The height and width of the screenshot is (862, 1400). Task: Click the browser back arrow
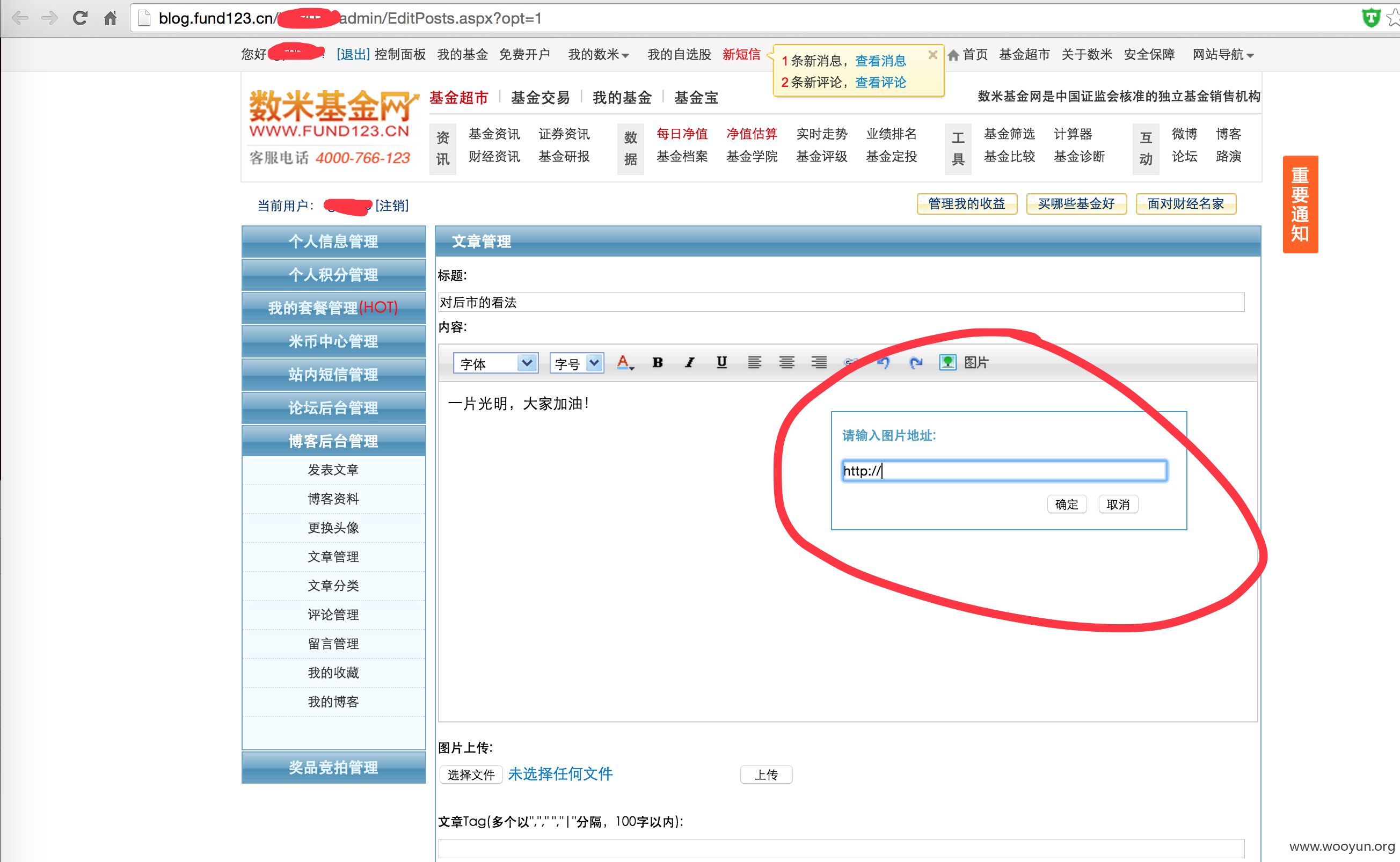click(x=20, y=18)
